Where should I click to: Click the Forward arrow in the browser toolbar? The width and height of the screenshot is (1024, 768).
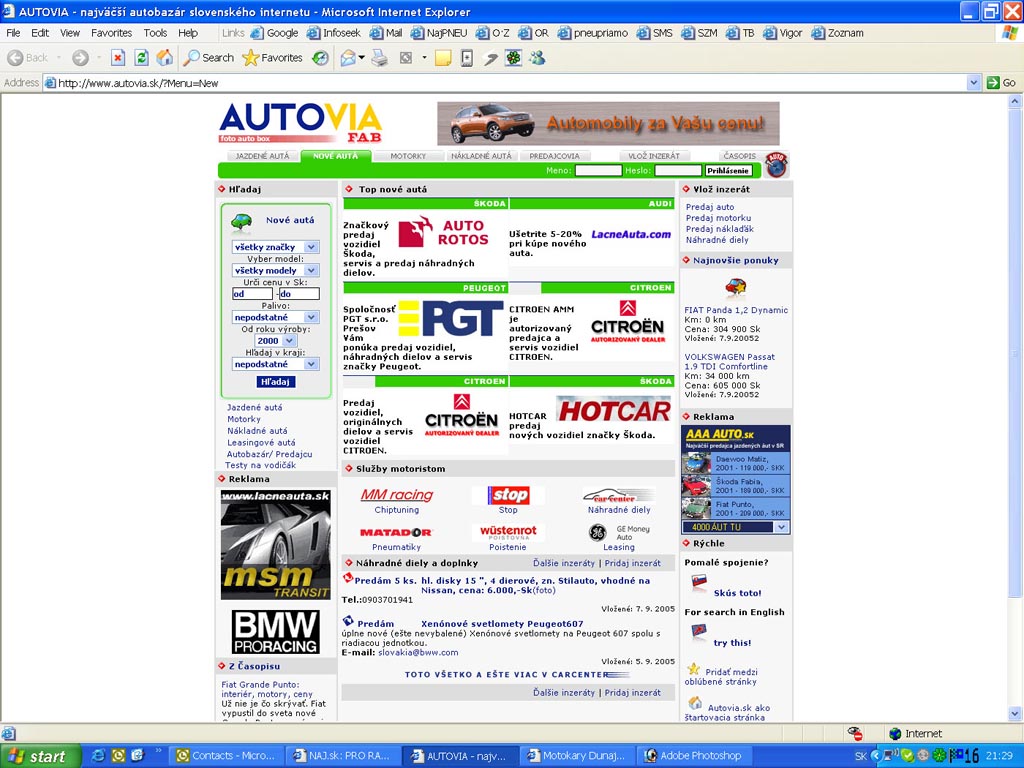80,58
